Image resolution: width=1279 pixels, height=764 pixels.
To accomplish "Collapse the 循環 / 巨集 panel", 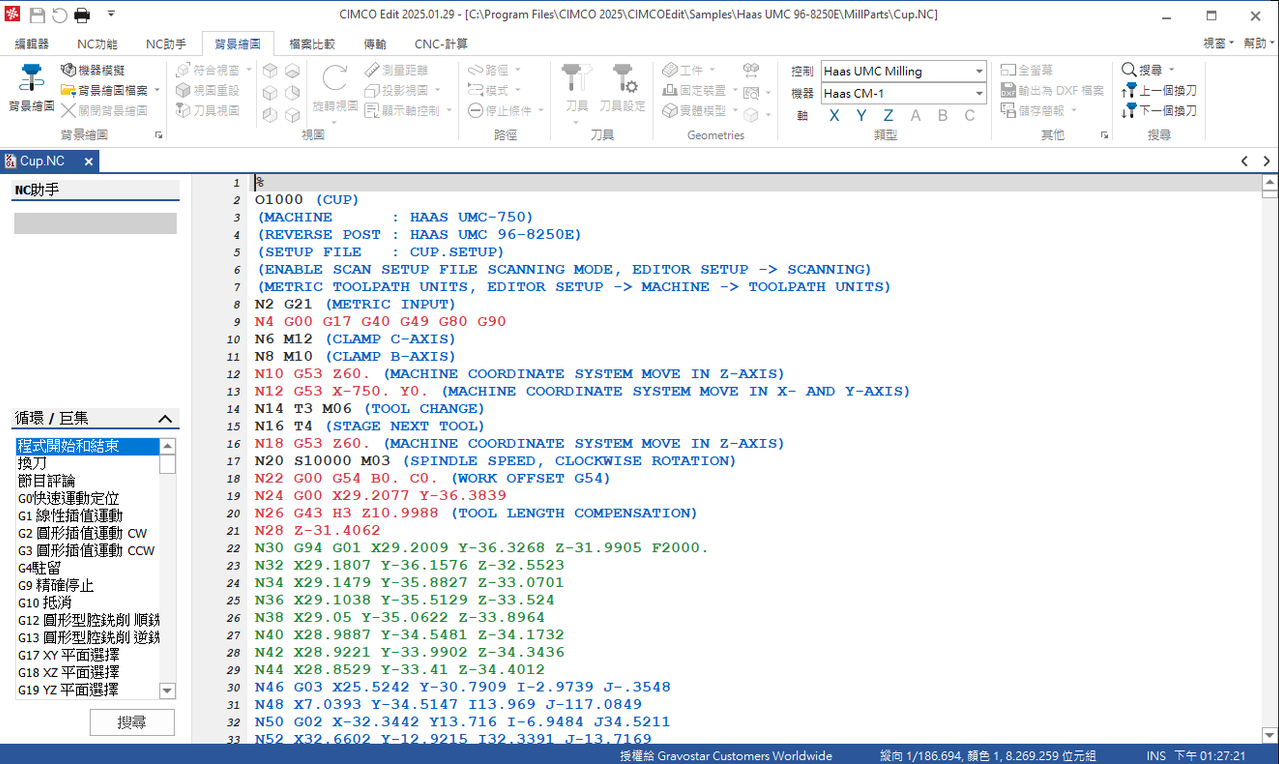I will [165, 419].
